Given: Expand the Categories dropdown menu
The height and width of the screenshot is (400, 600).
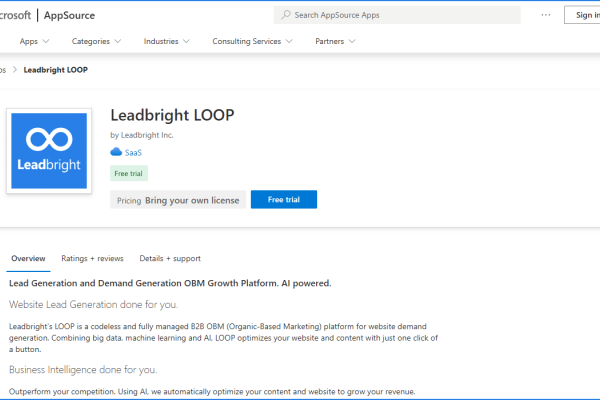Looking at the screenshot, I should (x=96, y=41).
